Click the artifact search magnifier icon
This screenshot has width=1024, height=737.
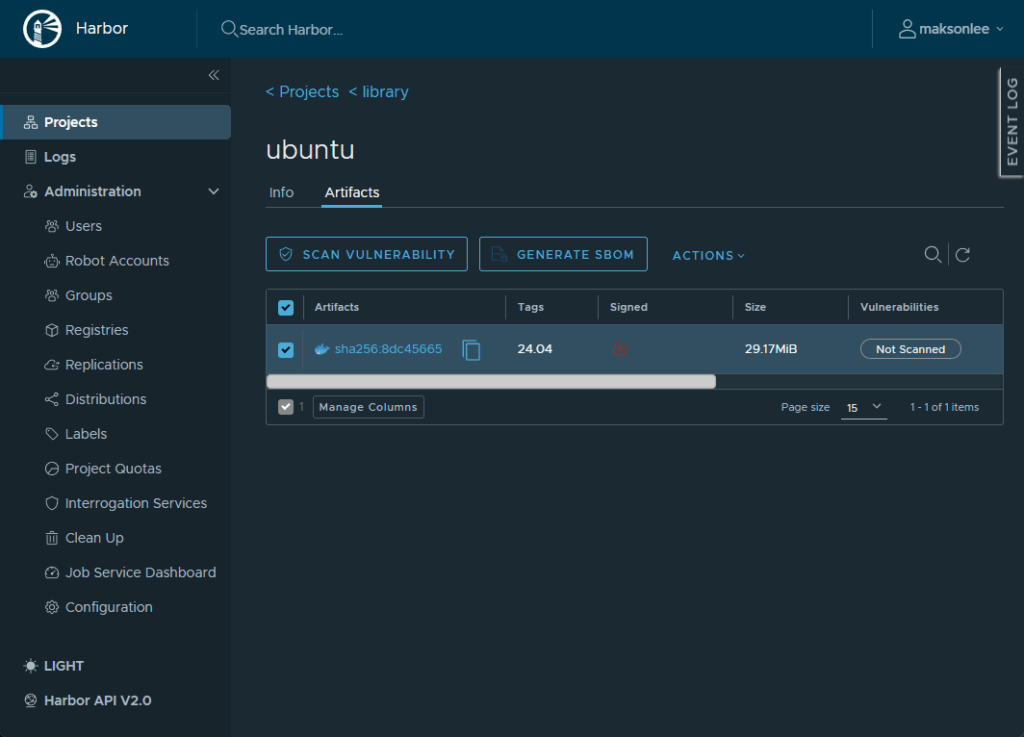click(932, 255)
